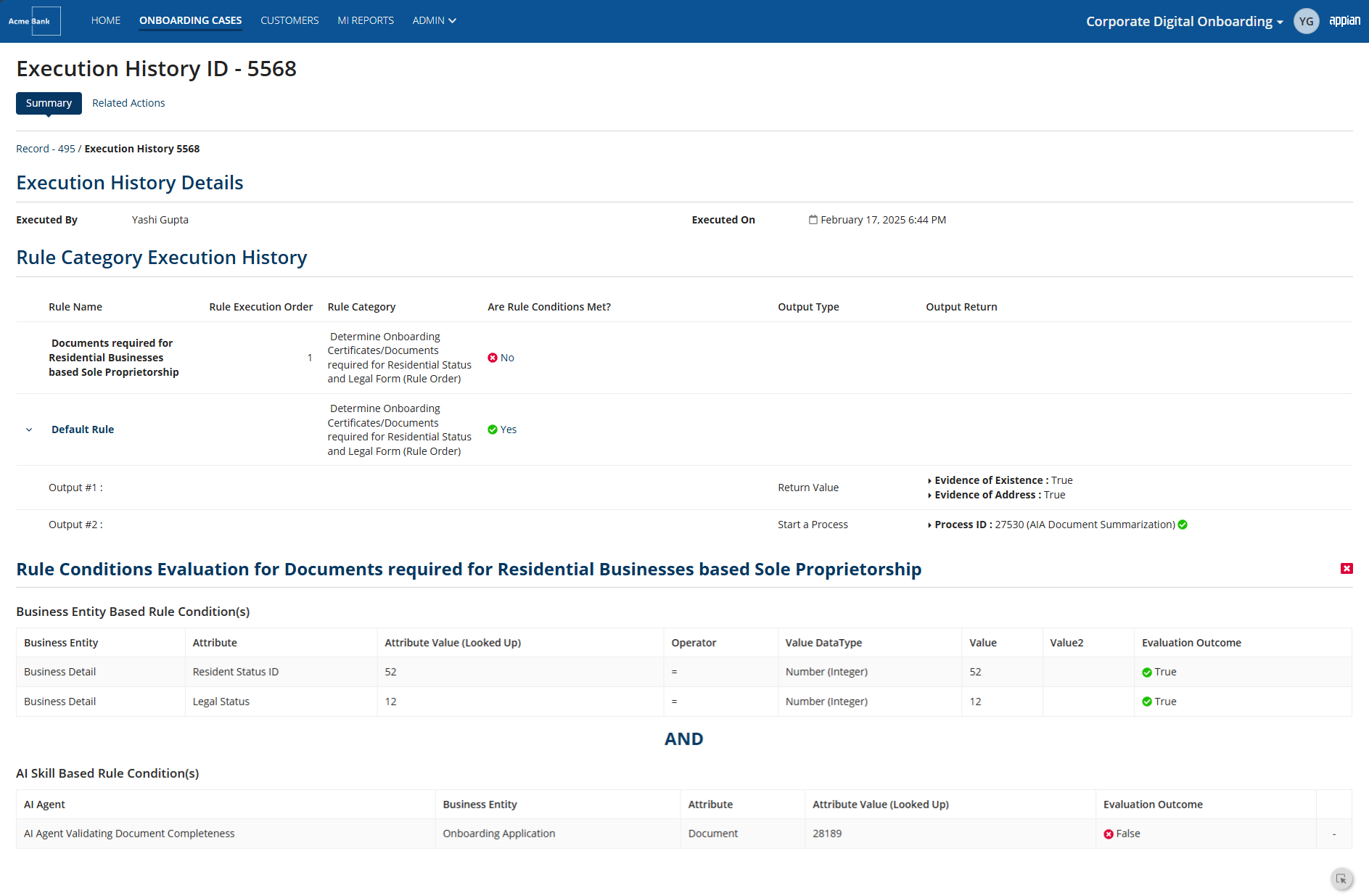Open the MI Reports navigation tab

coord(366,20)
